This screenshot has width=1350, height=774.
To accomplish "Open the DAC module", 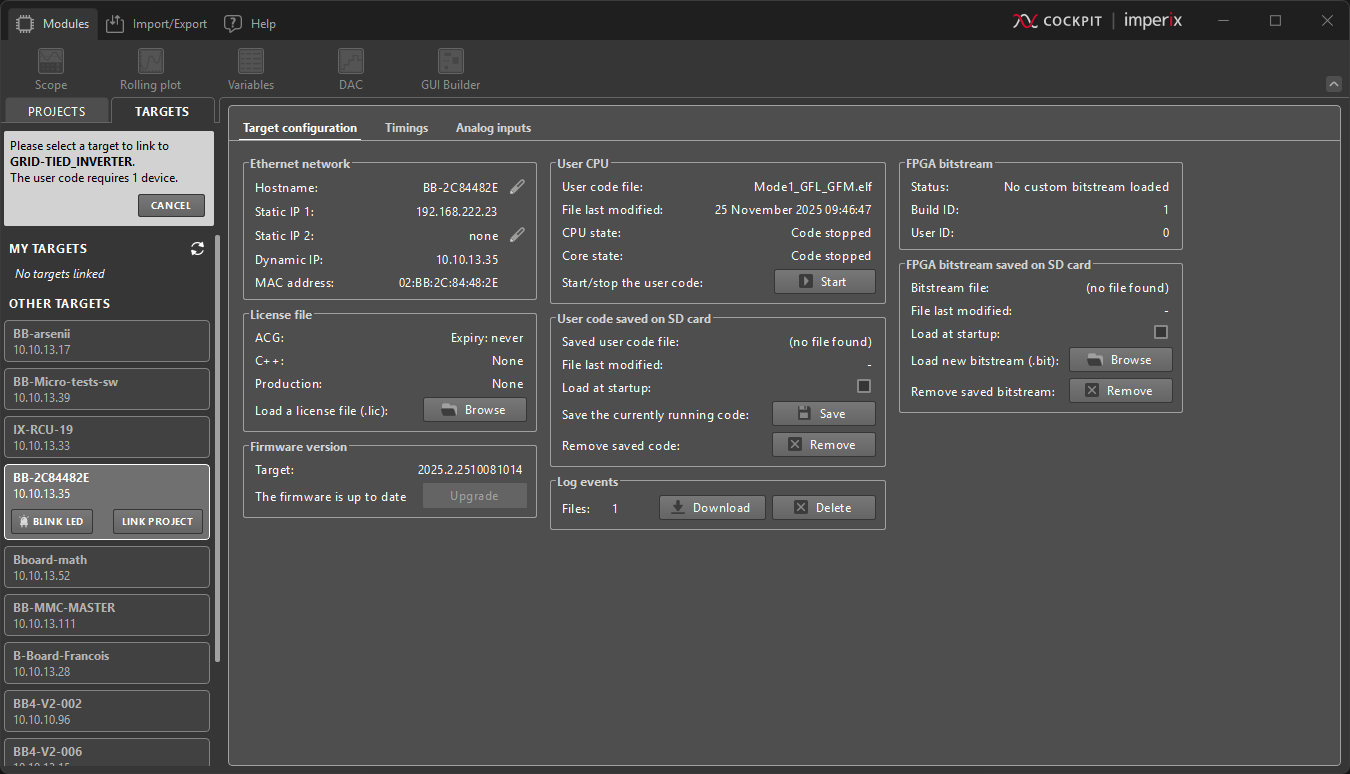I will (x=350, y=69).
